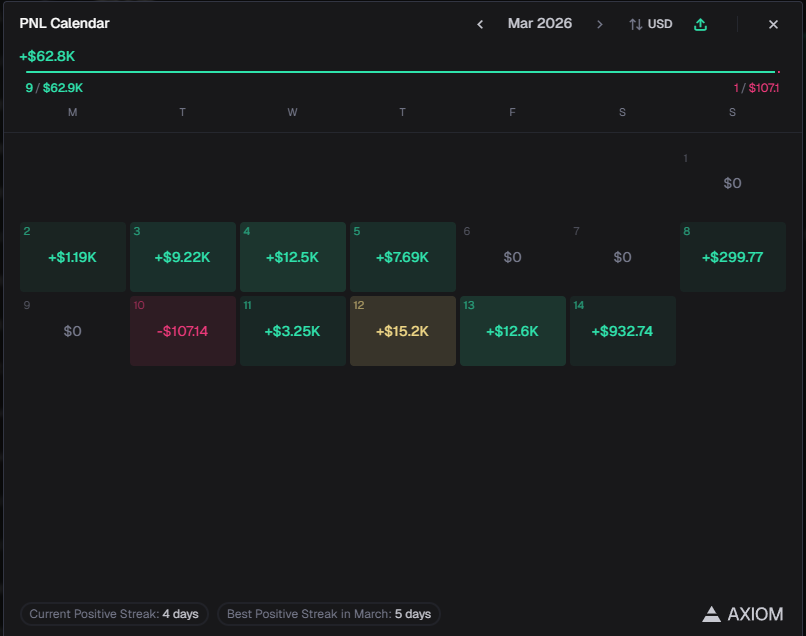Click the M weekday column header
Image resolution: width=806 pixels, height=636 pixels.
click(x=72, y=112)
